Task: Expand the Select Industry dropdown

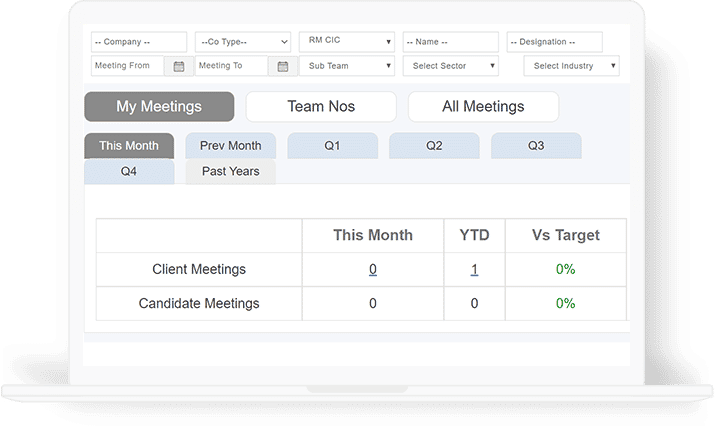Action: point(571,66)
